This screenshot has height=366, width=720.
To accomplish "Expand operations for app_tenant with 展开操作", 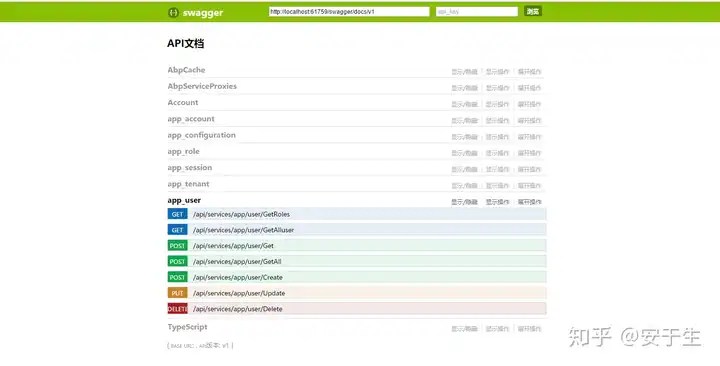I will click(529, 186).
